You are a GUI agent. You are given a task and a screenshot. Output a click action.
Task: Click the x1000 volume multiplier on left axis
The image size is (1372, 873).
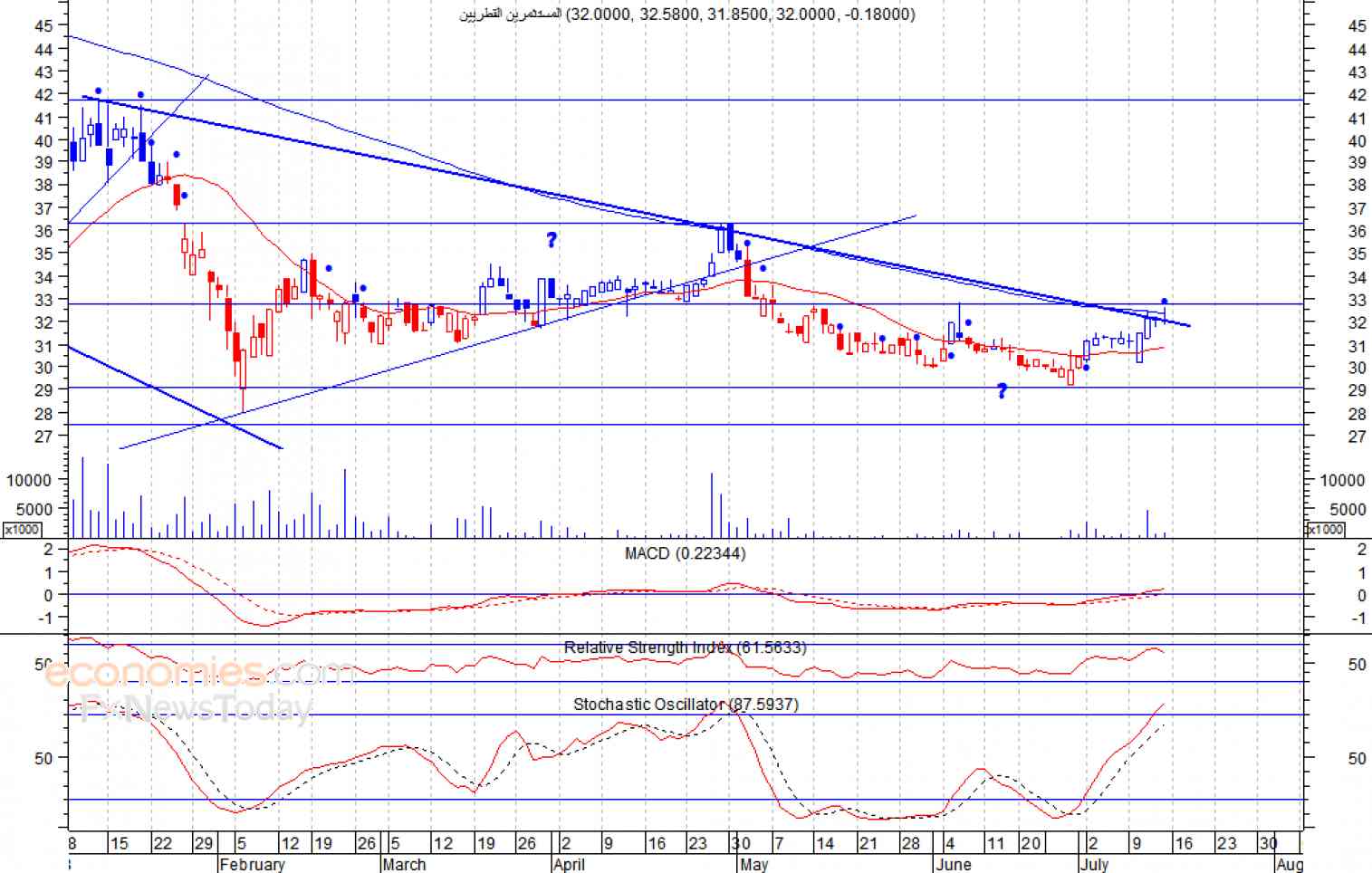pos(22,530)
